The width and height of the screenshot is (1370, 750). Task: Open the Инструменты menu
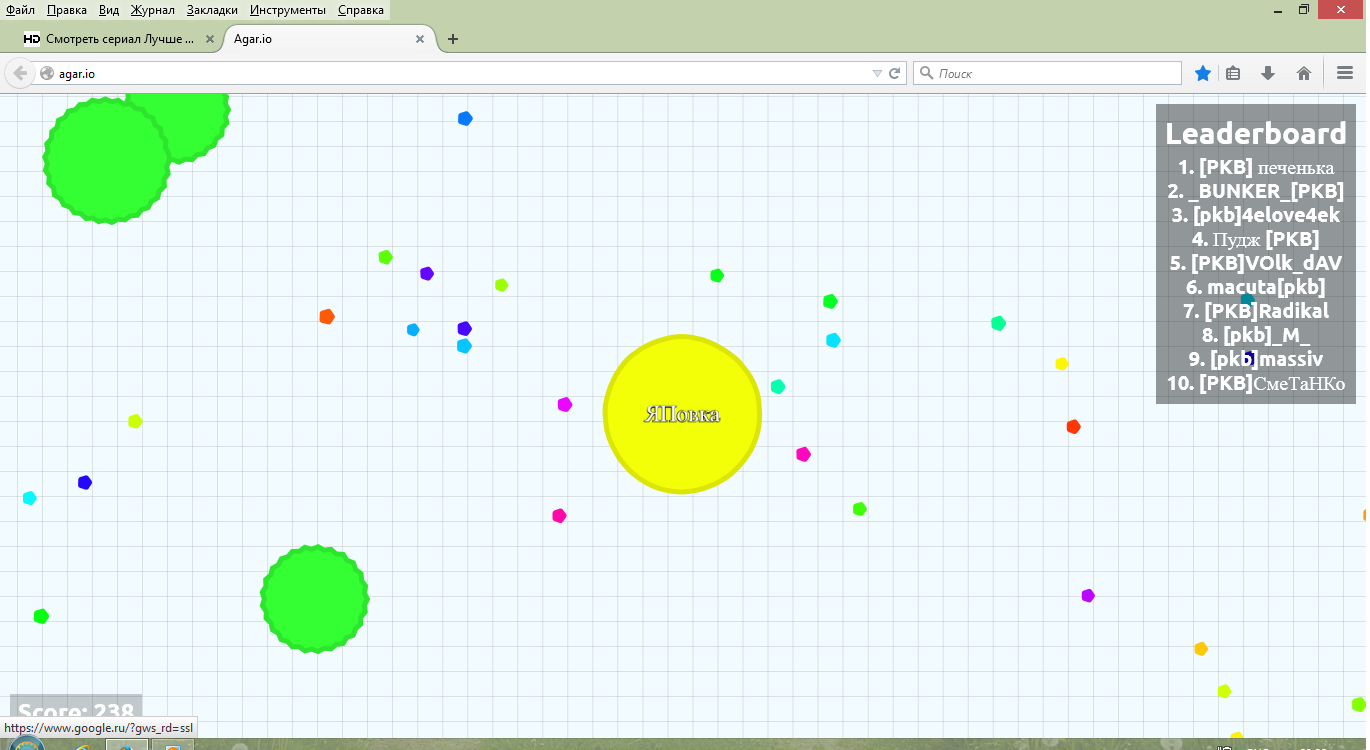288,10
